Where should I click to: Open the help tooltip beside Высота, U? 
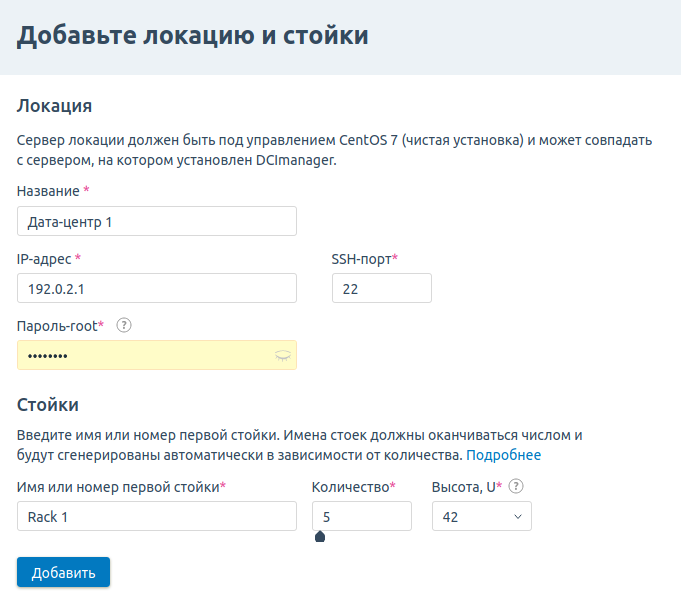516,486
